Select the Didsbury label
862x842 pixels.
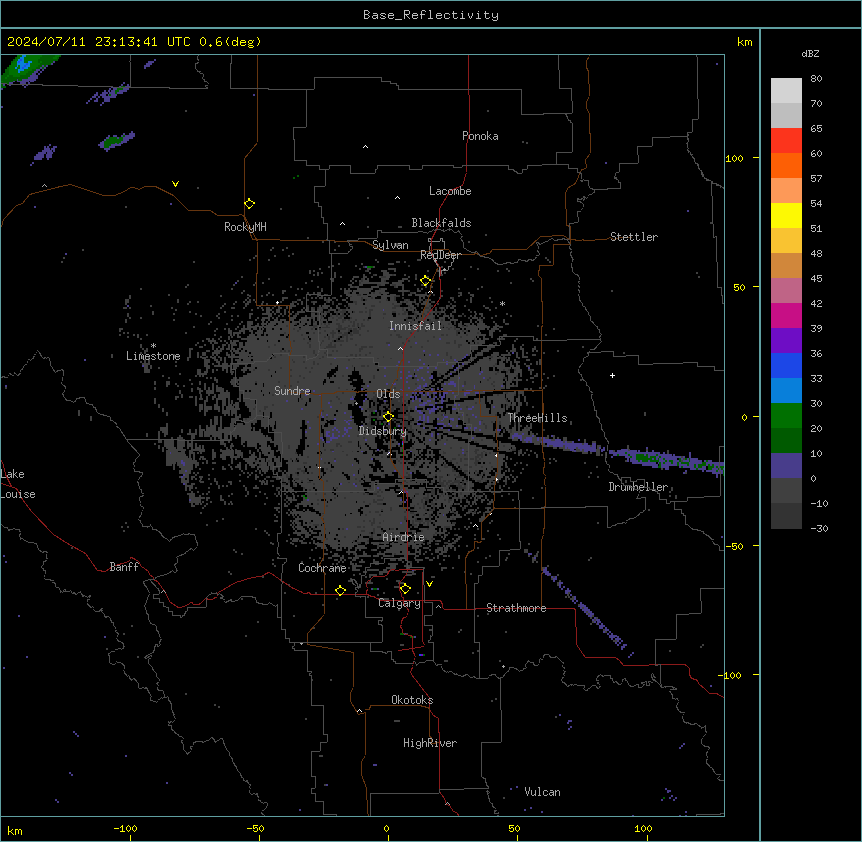pos(383,431)
